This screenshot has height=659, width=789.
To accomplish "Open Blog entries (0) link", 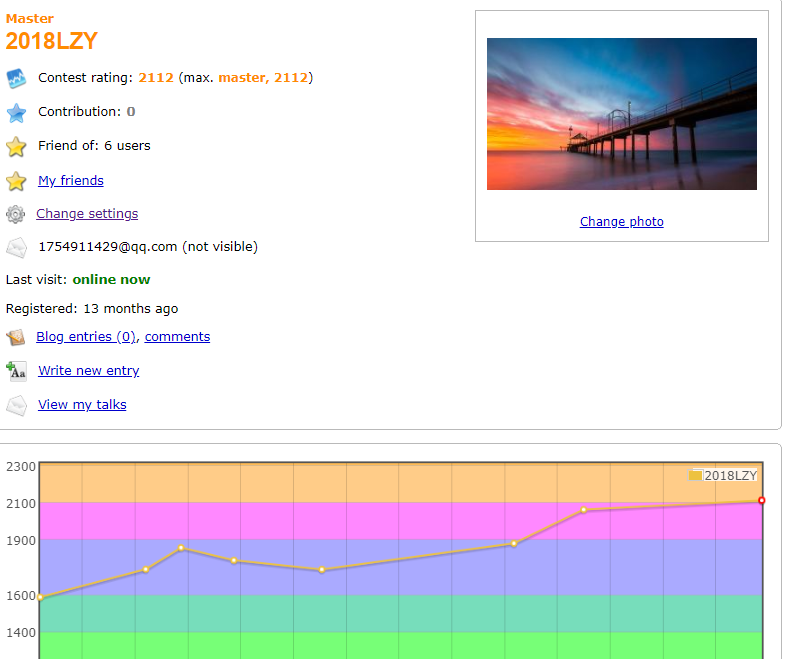I will click(x=86, y=336).
